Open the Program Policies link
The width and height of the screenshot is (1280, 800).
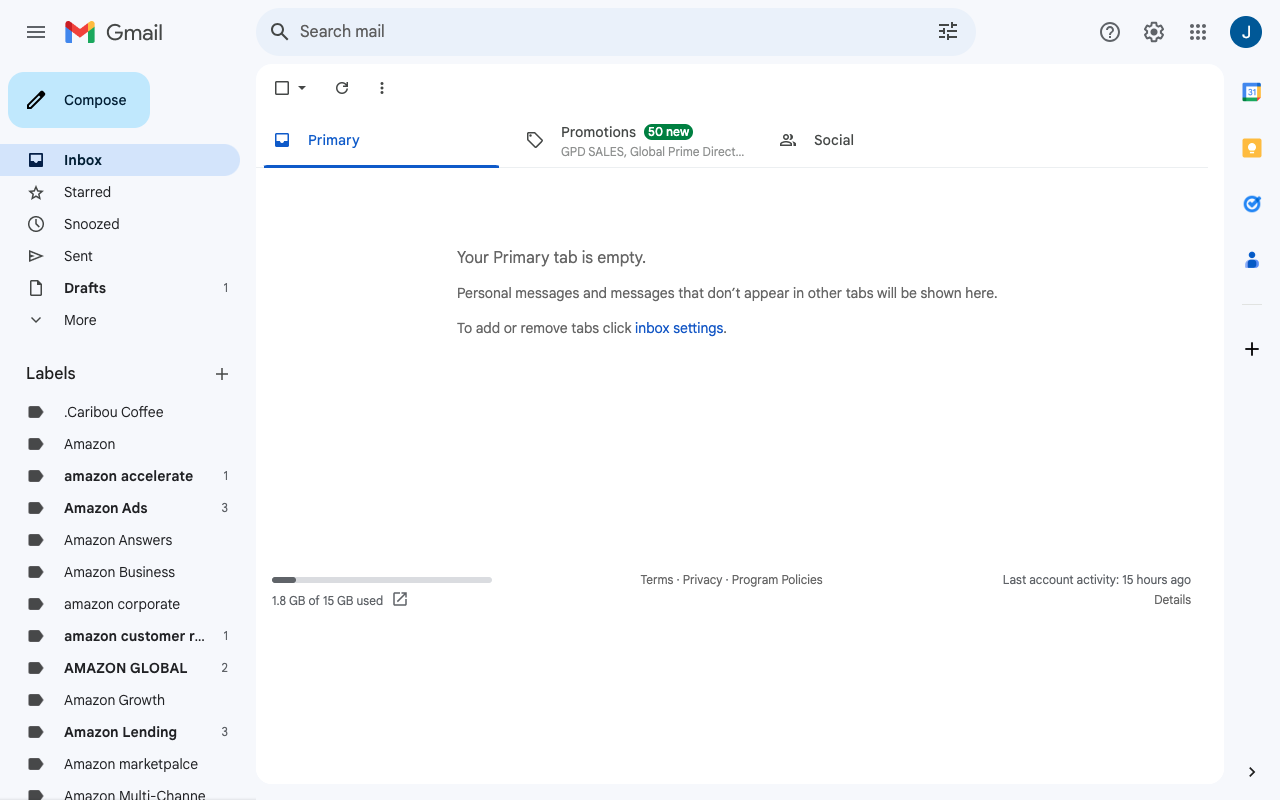(x=777, y=580)
